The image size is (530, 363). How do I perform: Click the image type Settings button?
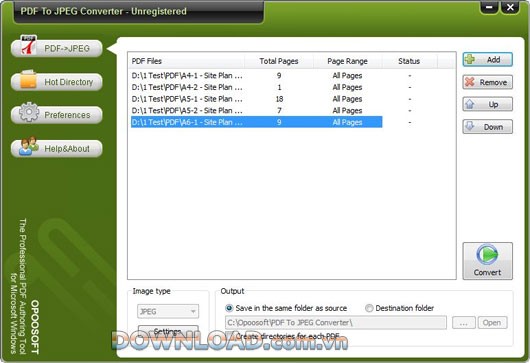(168, 332)
